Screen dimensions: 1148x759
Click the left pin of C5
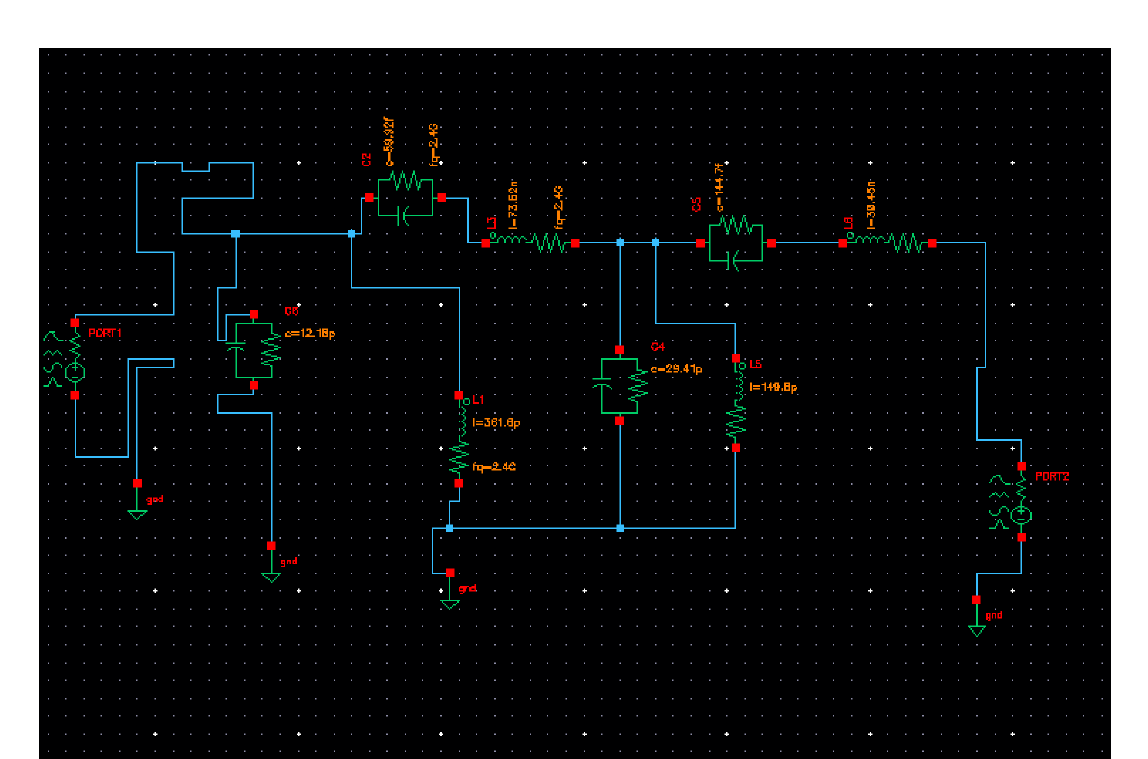701,243
